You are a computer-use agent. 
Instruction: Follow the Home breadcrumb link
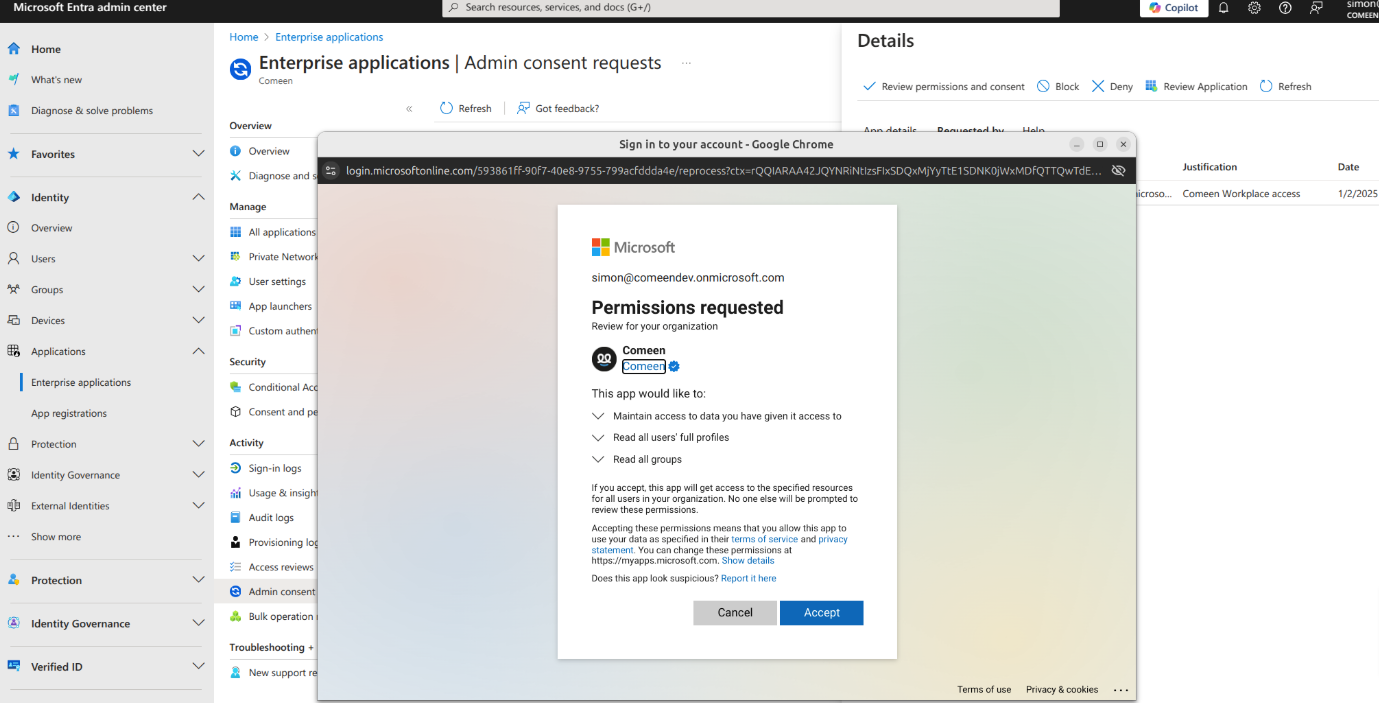pyautogui.click(x=244, y=37)
